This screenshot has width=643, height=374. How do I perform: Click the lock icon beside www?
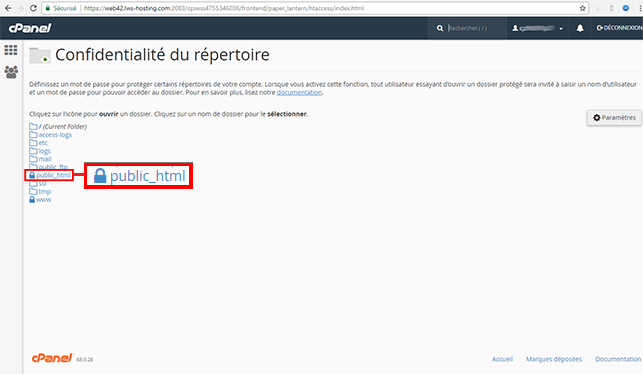point(32,200)
